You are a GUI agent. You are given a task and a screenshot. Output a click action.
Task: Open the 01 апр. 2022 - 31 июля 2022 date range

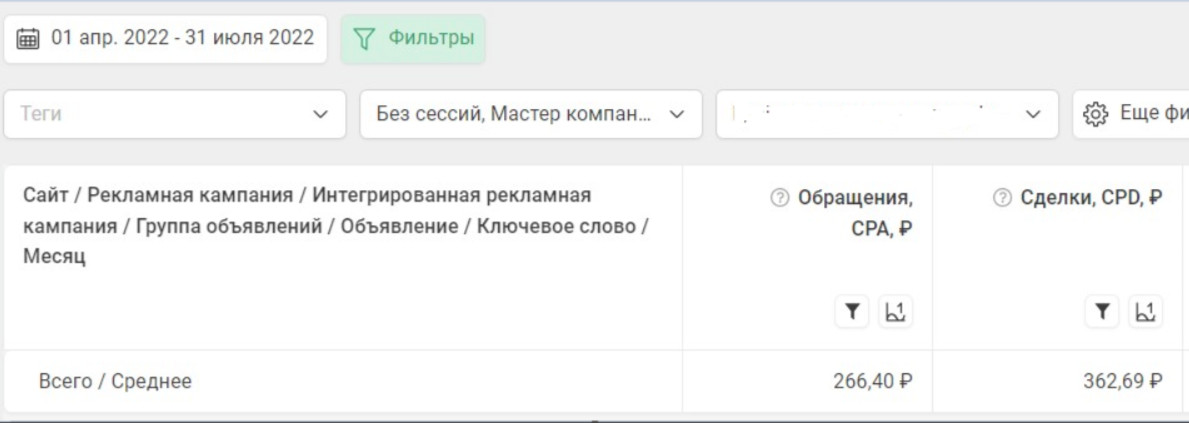click(x=182, y=39)
